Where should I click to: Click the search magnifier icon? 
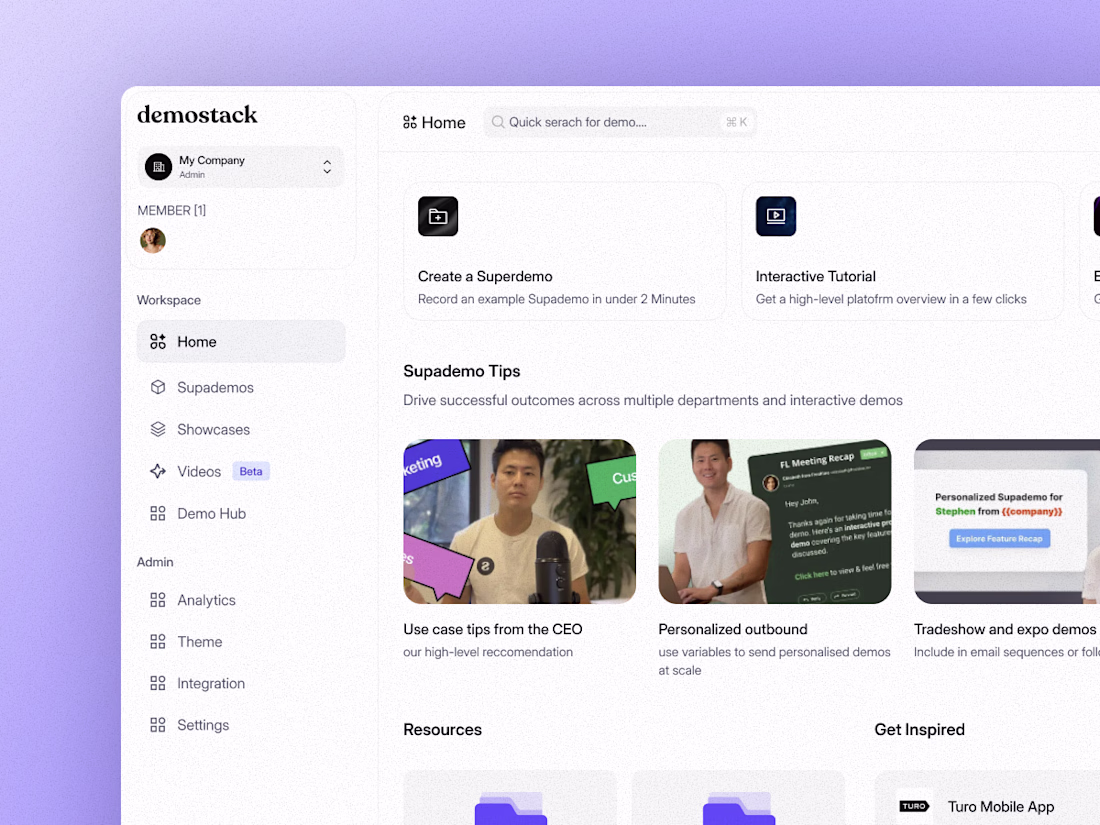(x=498, y=122)
